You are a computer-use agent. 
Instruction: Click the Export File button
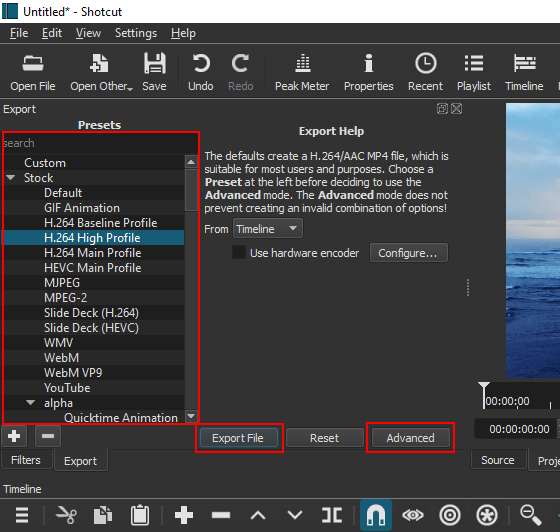click(238, 438)
